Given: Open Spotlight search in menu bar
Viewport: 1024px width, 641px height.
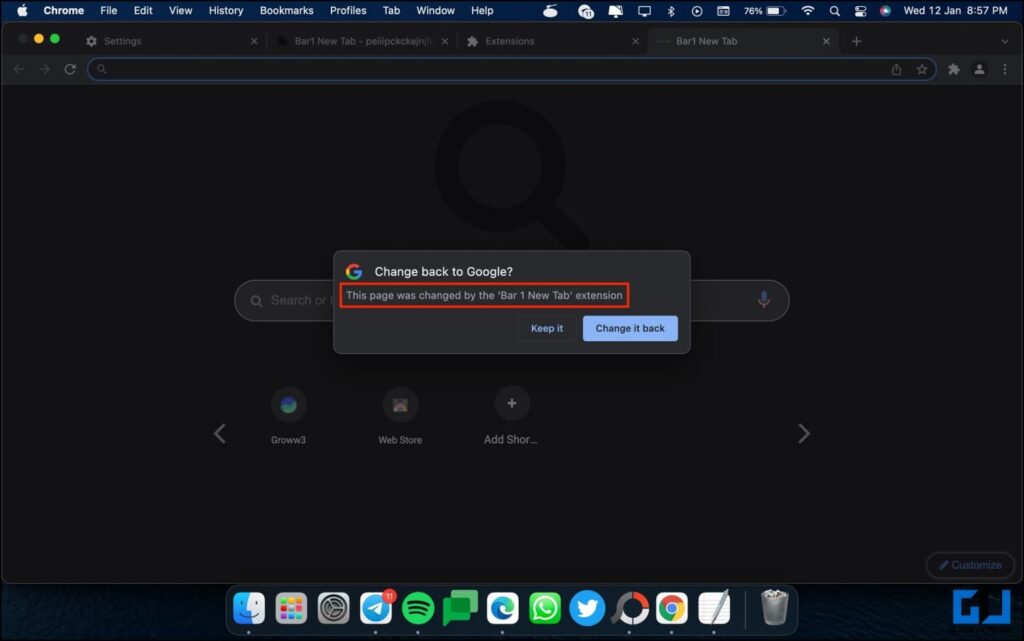Looking at the screenshot, I should point(835,10).
